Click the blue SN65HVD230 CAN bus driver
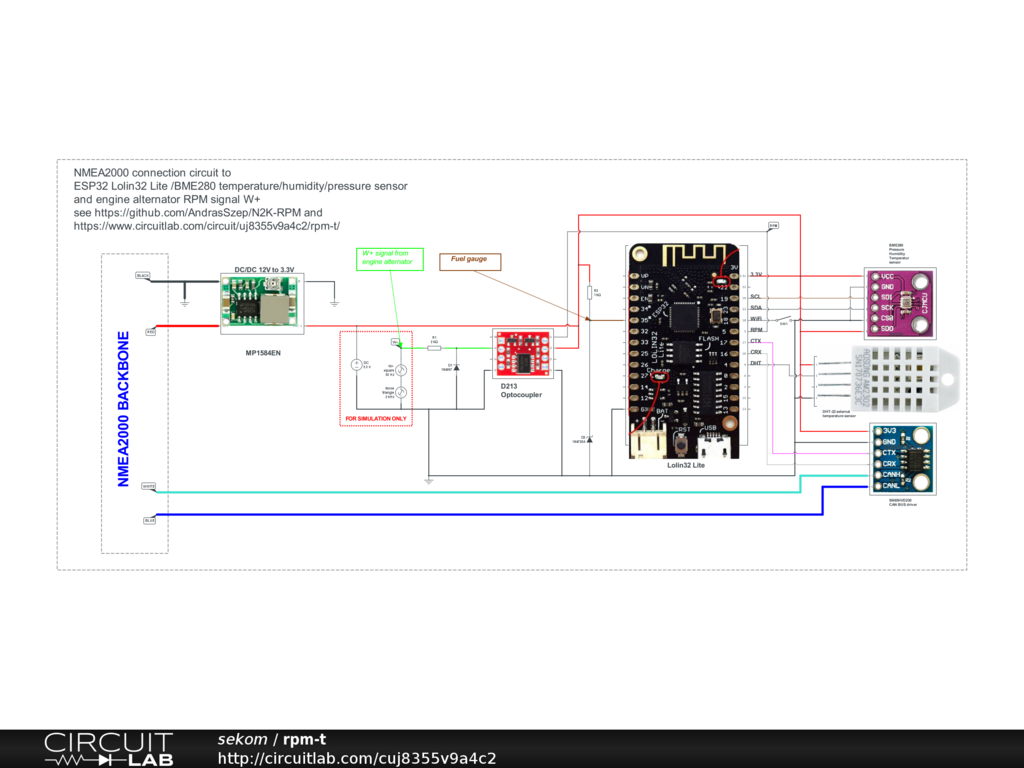 click(x=902, y=458)
